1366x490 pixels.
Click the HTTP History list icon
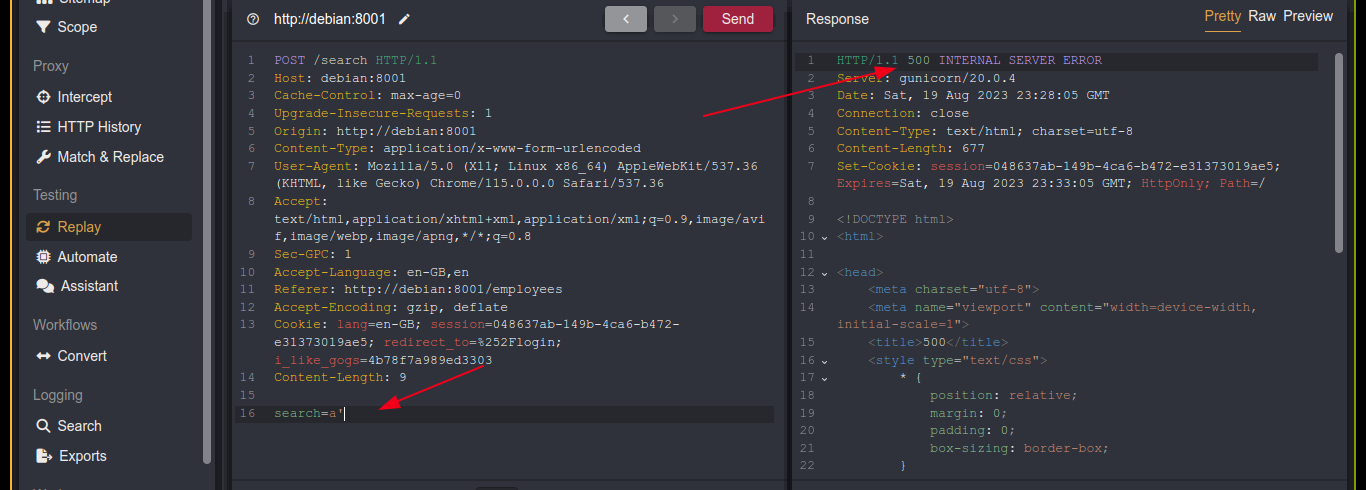[43, 127]
